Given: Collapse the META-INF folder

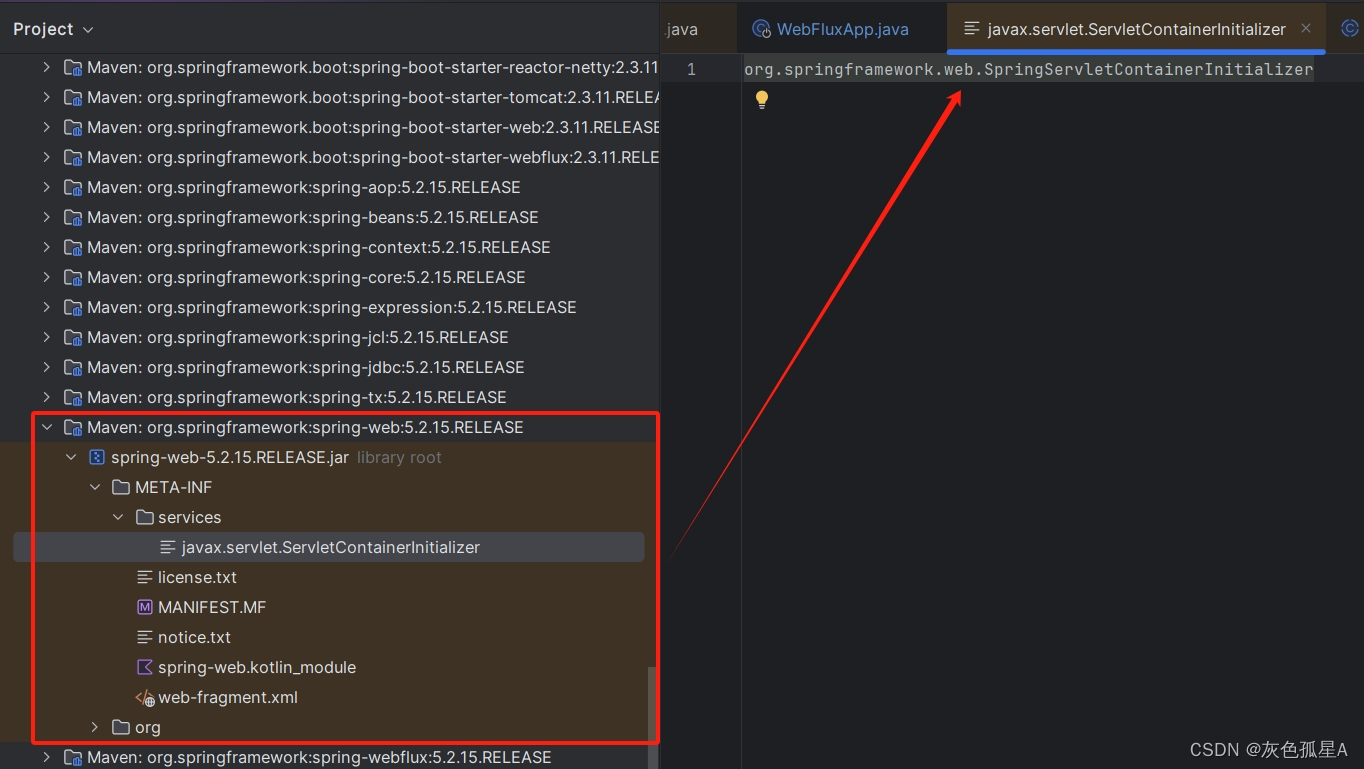Looking at the screenshot, I should 94,487.
